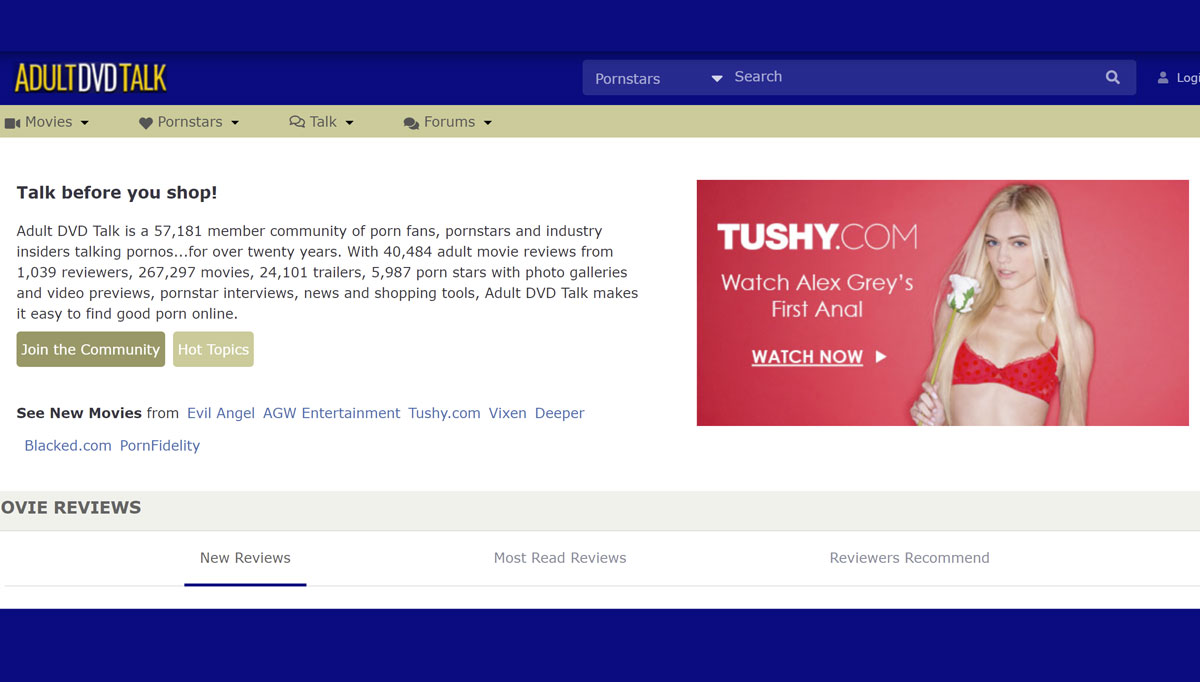Open the AGW Entertainment link
1200x682 pixels.
(331, 413)
